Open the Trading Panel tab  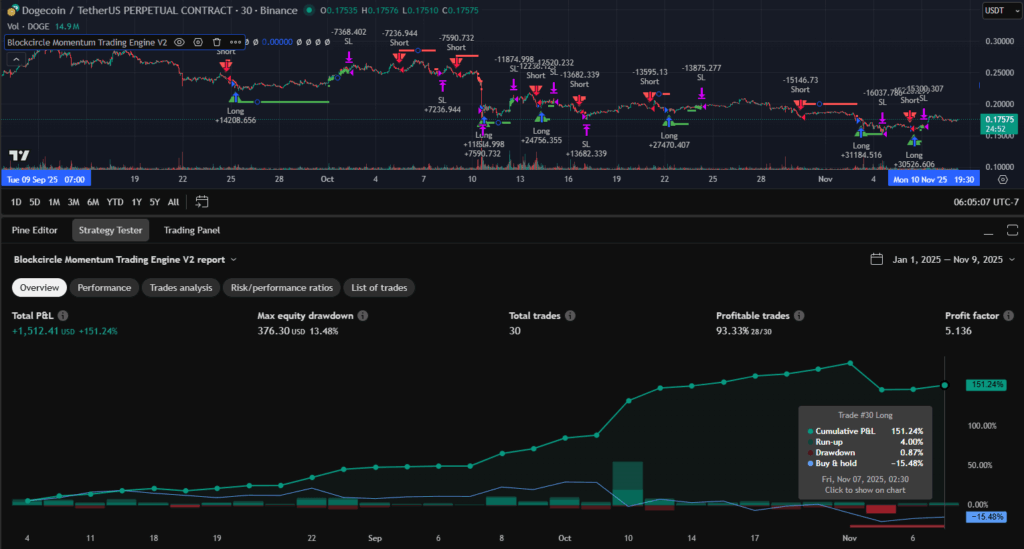click(193, 230)
